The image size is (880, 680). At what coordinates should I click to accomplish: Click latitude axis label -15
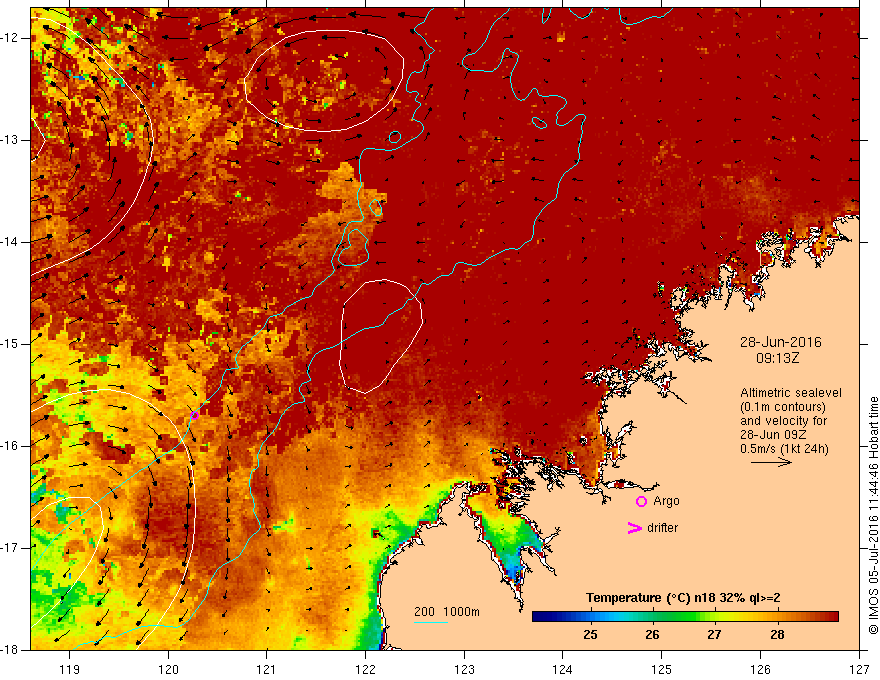(x=11, y=344)
